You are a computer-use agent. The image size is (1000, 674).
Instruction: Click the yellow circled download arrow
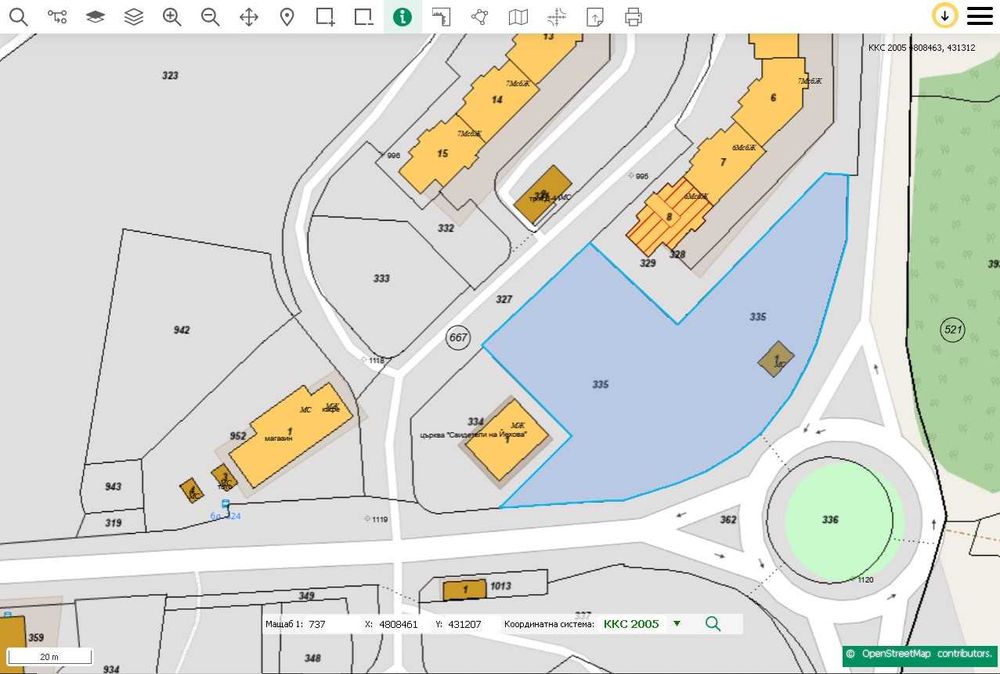tap(945, 16)
